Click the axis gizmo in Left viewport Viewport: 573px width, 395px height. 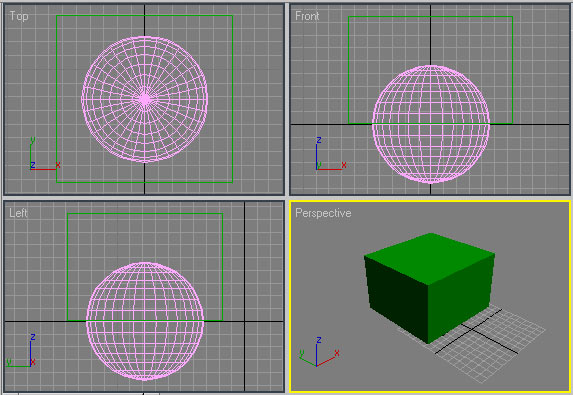pyautogui.click(x=21, y=350)
